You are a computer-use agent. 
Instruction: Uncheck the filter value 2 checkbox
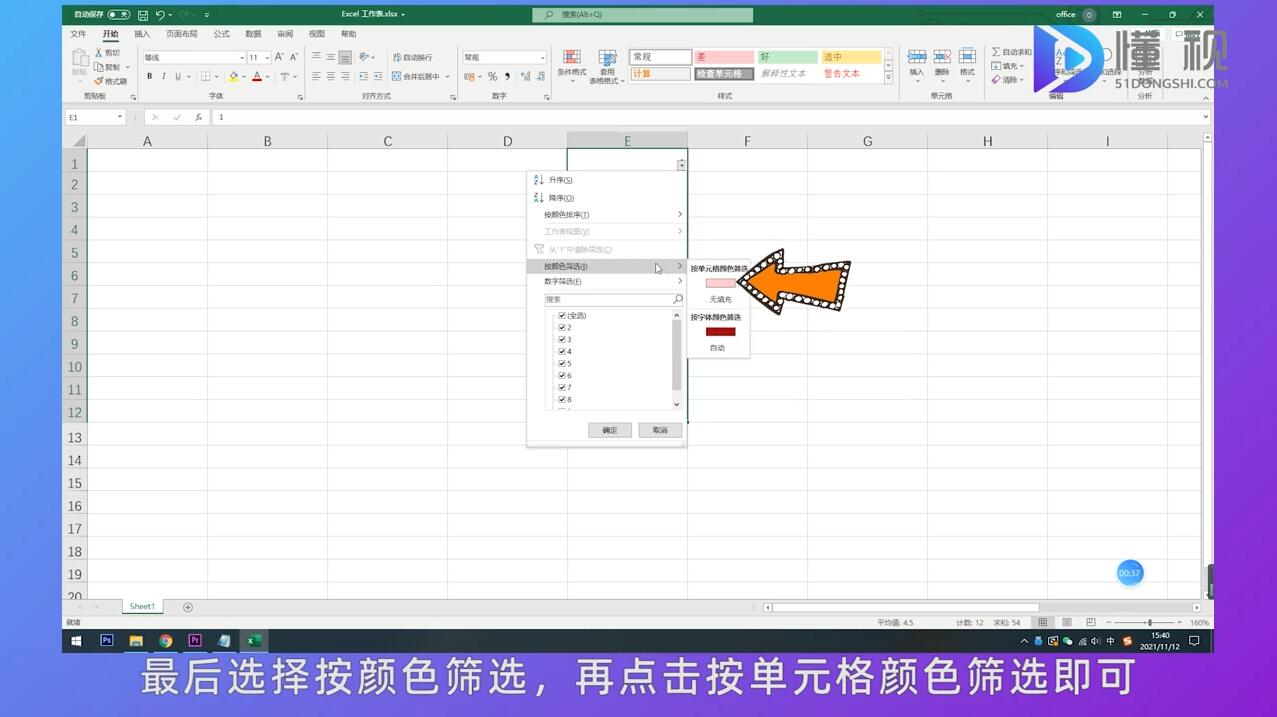[562, 328]
